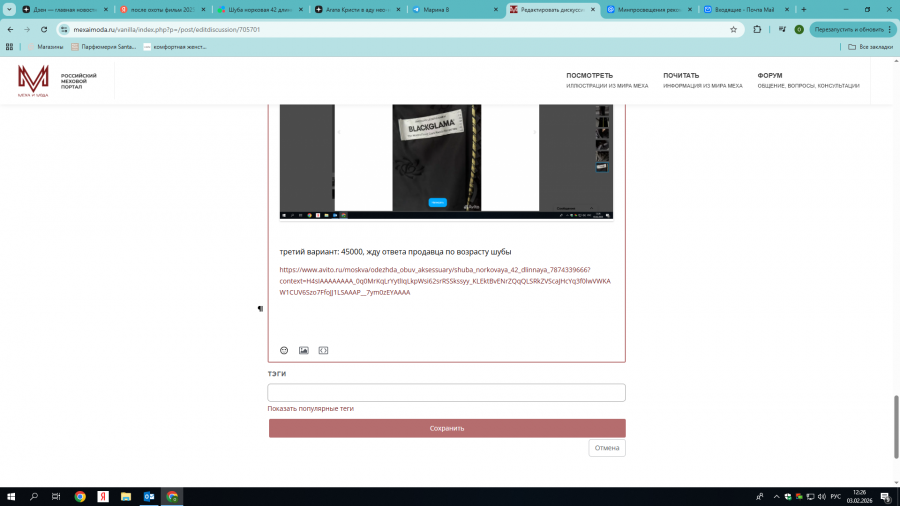The image size is (900, 506).
Task: Click into the Тэги input field
Action: click(446, 393)
